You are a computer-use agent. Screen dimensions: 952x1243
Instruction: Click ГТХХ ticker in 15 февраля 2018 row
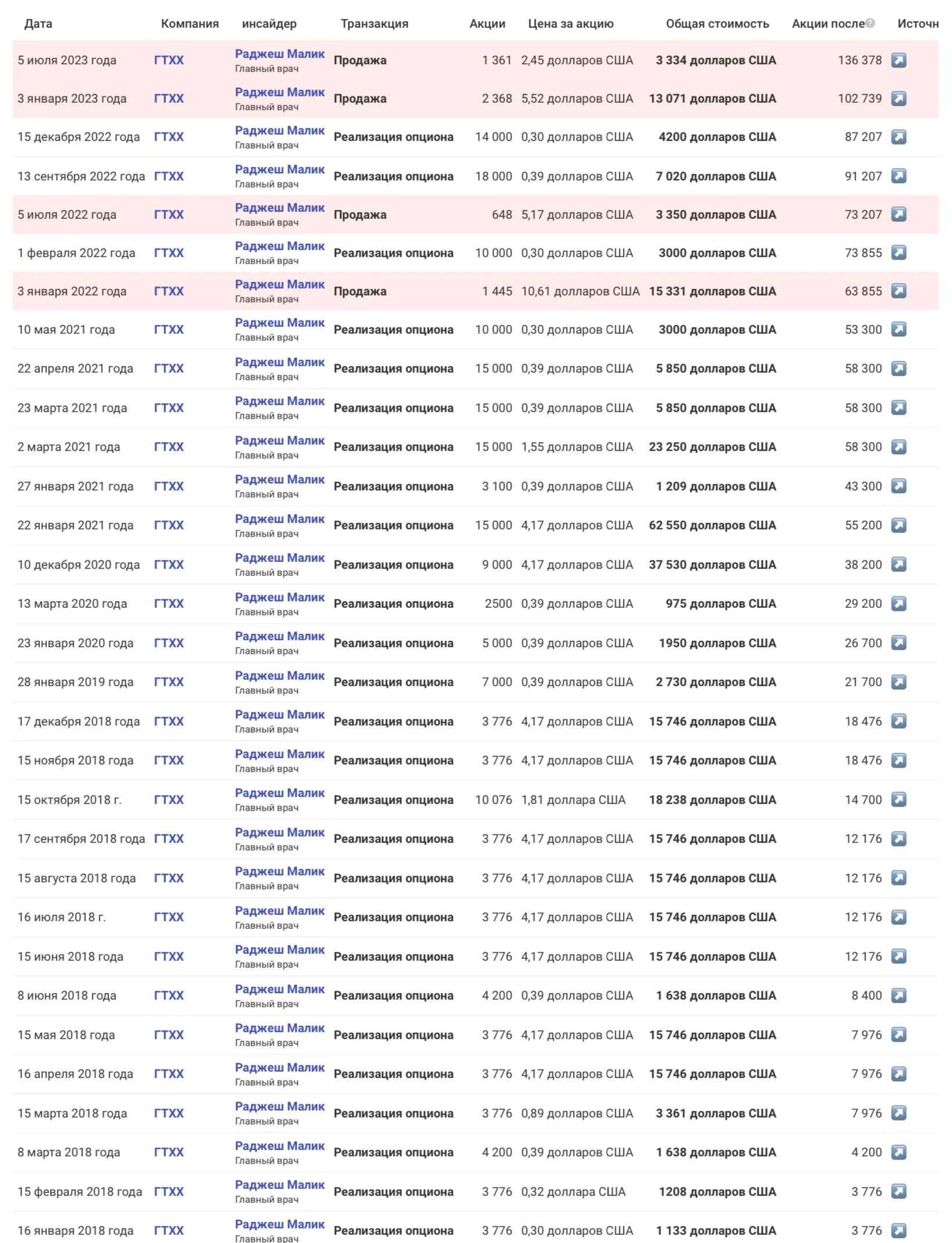coord(169,1191)
